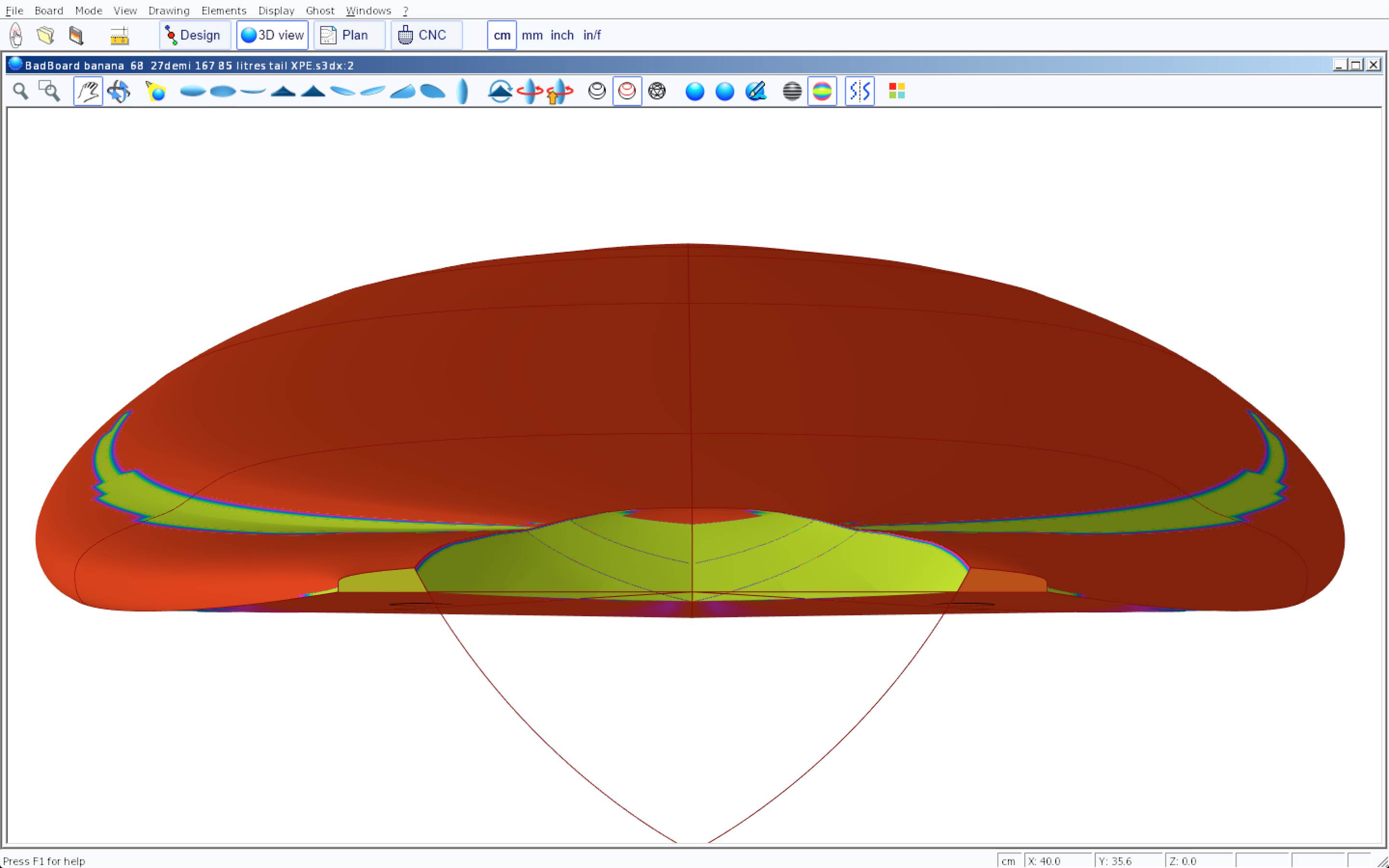Choose the 3D rotate view tool
The height and width of the screenshot is (868, 1389).
point(119,91)
